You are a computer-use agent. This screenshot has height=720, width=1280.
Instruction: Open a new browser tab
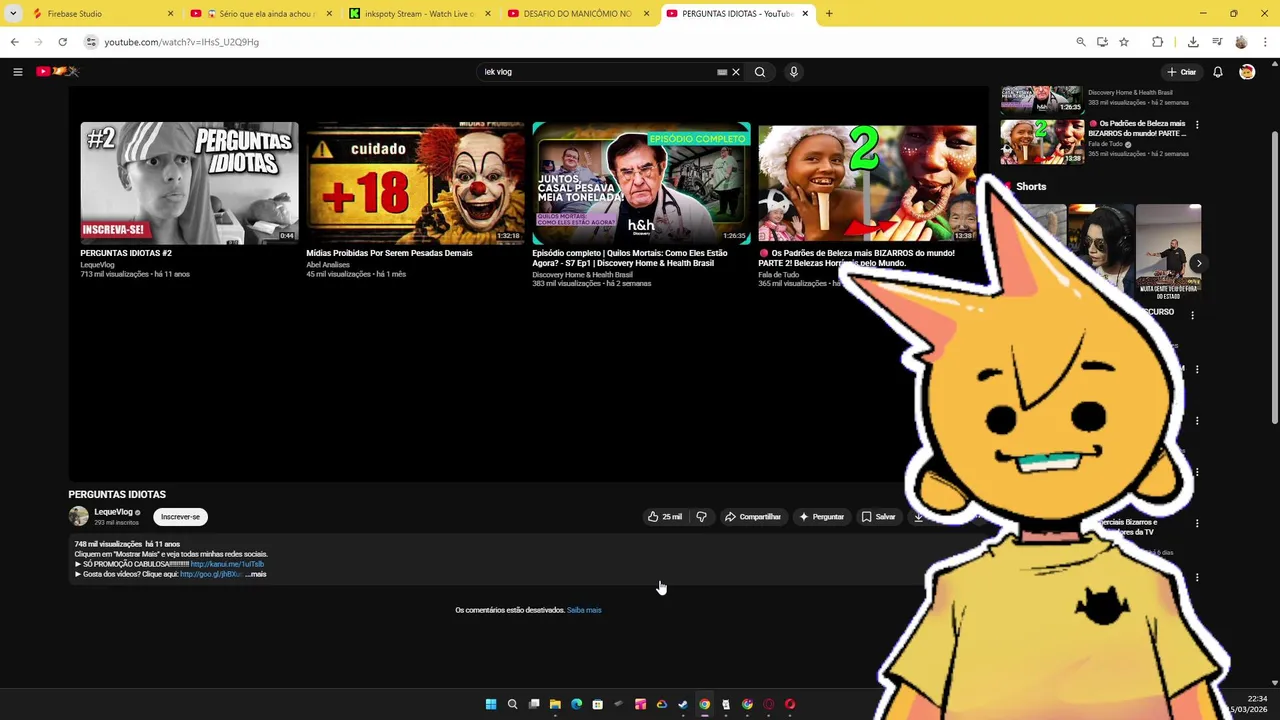coord(829,14)
